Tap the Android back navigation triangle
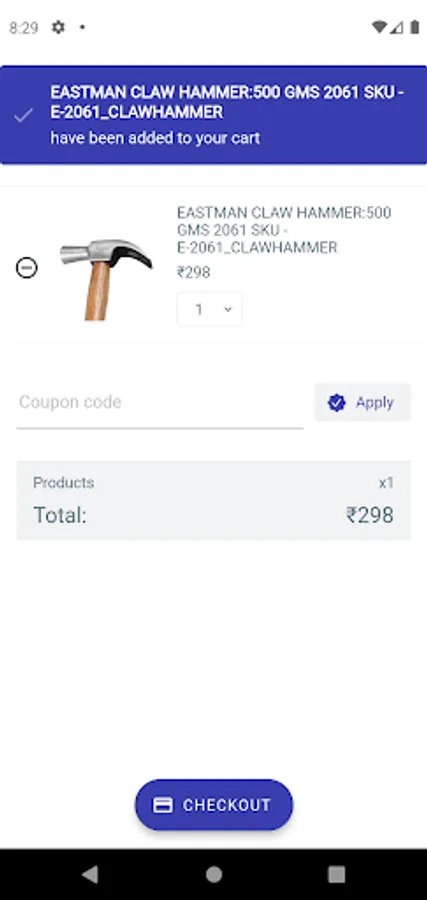The height and width of the screenshot is (900, 427). click(x=90, y=874)
